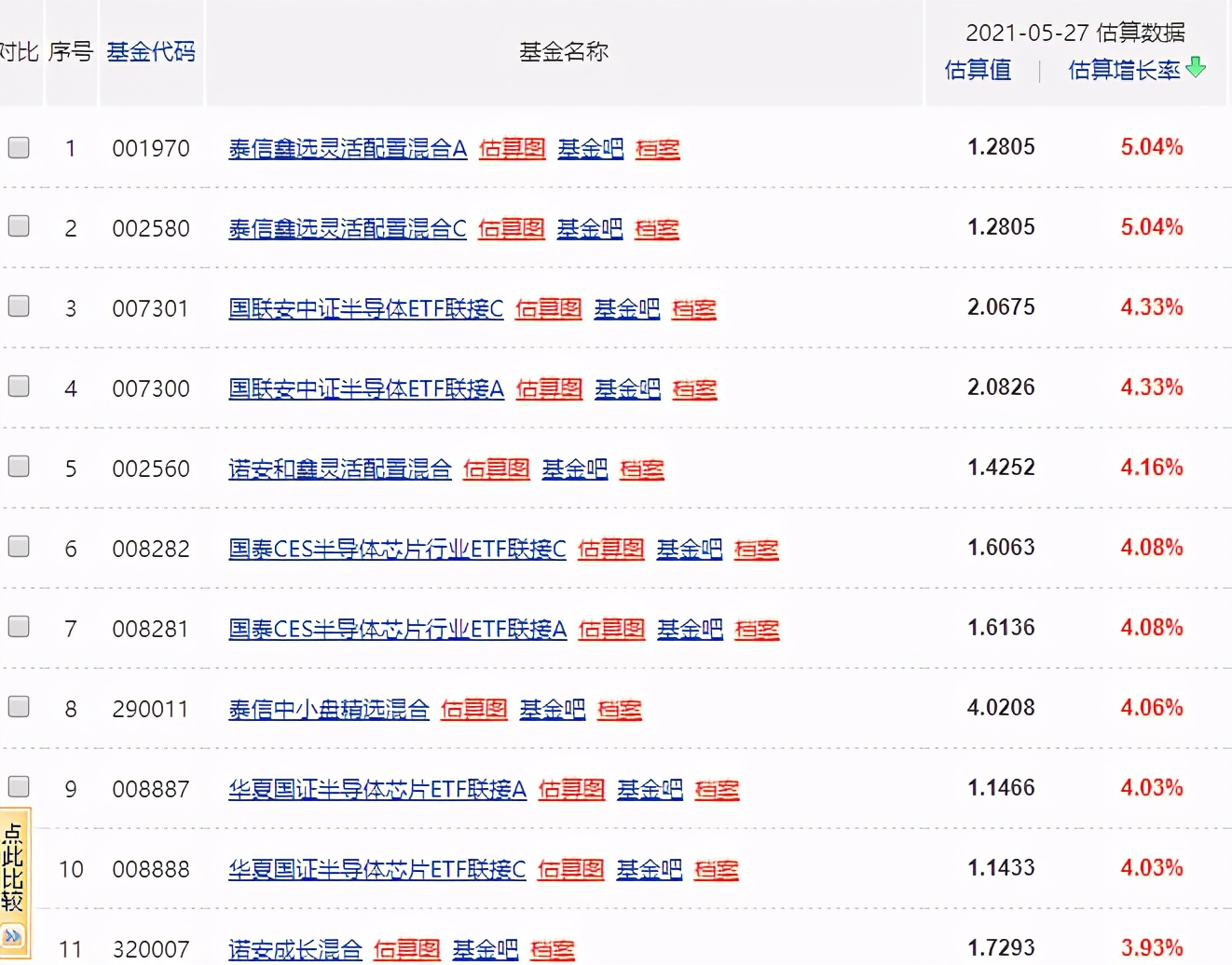Open fund 泰信鑫选灵活配置混合A

point(346,148)
